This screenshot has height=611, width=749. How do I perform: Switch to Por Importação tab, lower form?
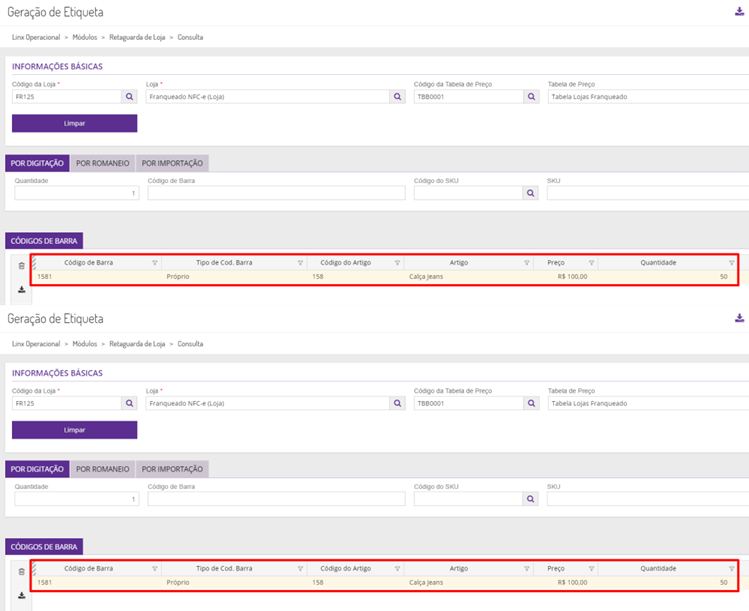pos(172,468)
